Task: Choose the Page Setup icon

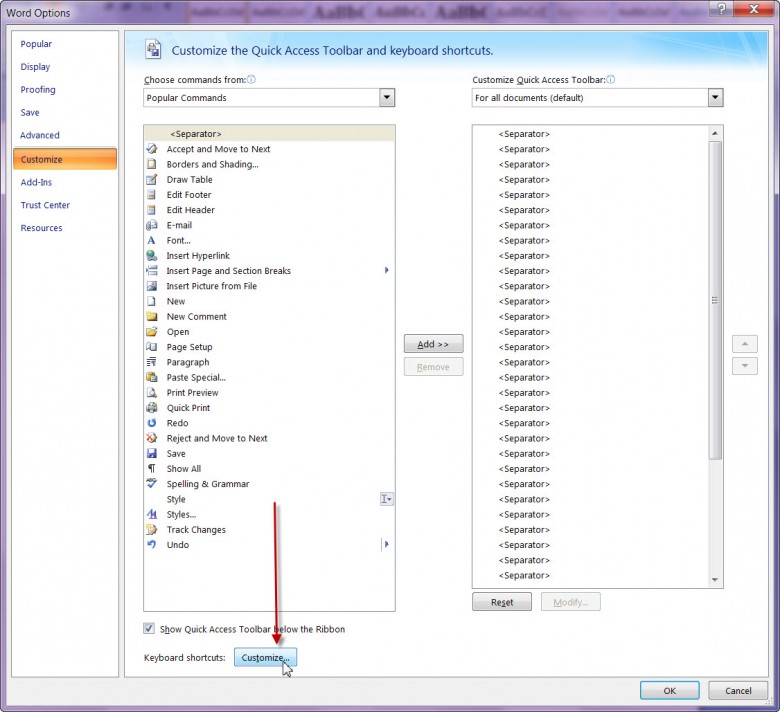Action: (152, 347)
